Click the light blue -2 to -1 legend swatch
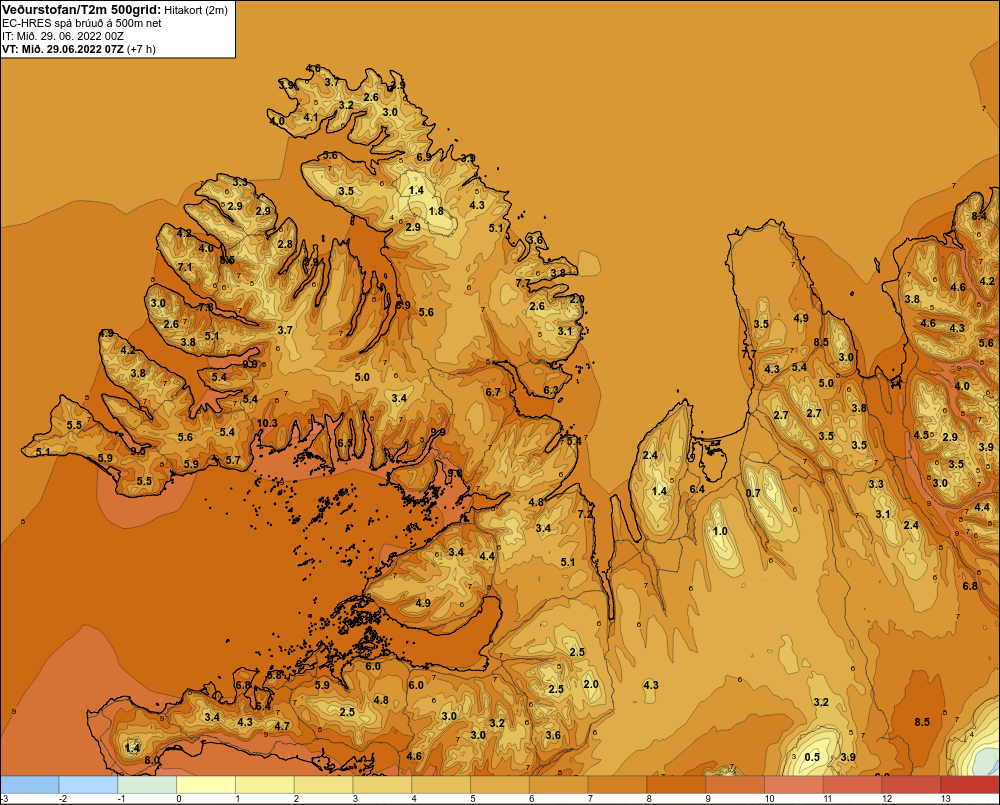 click(88, 785)
